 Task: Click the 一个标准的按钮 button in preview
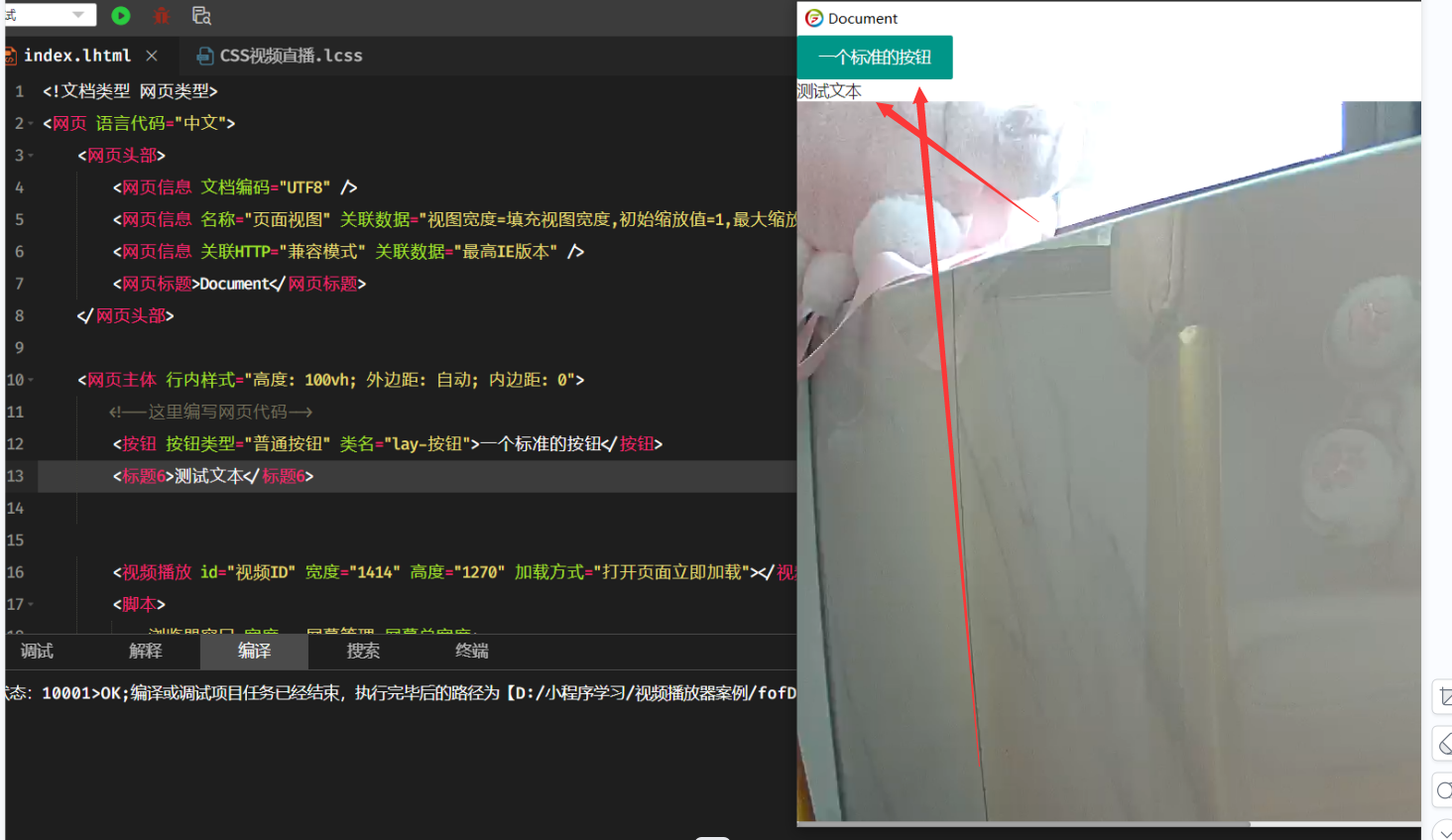875,58
